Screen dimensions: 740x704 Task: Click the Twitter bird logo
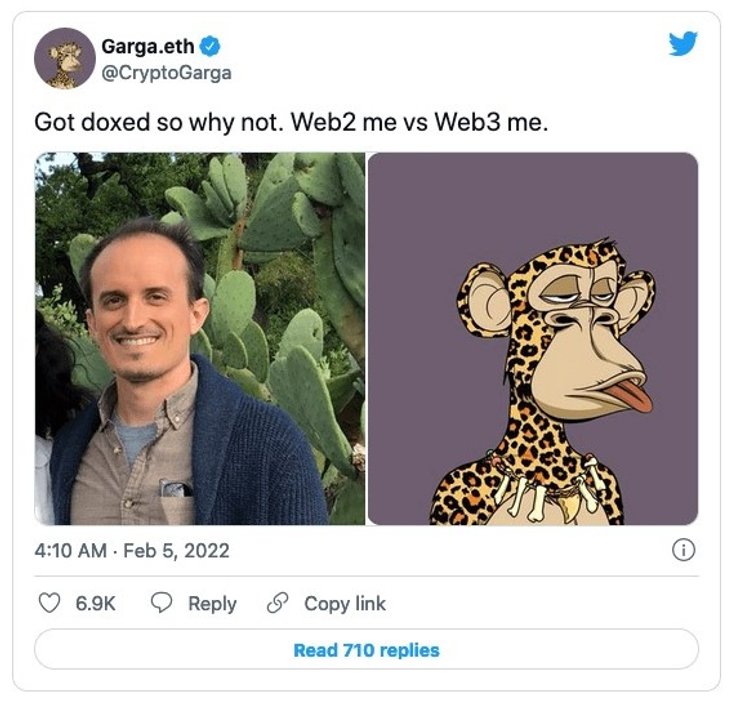click(x=682, y=43)
